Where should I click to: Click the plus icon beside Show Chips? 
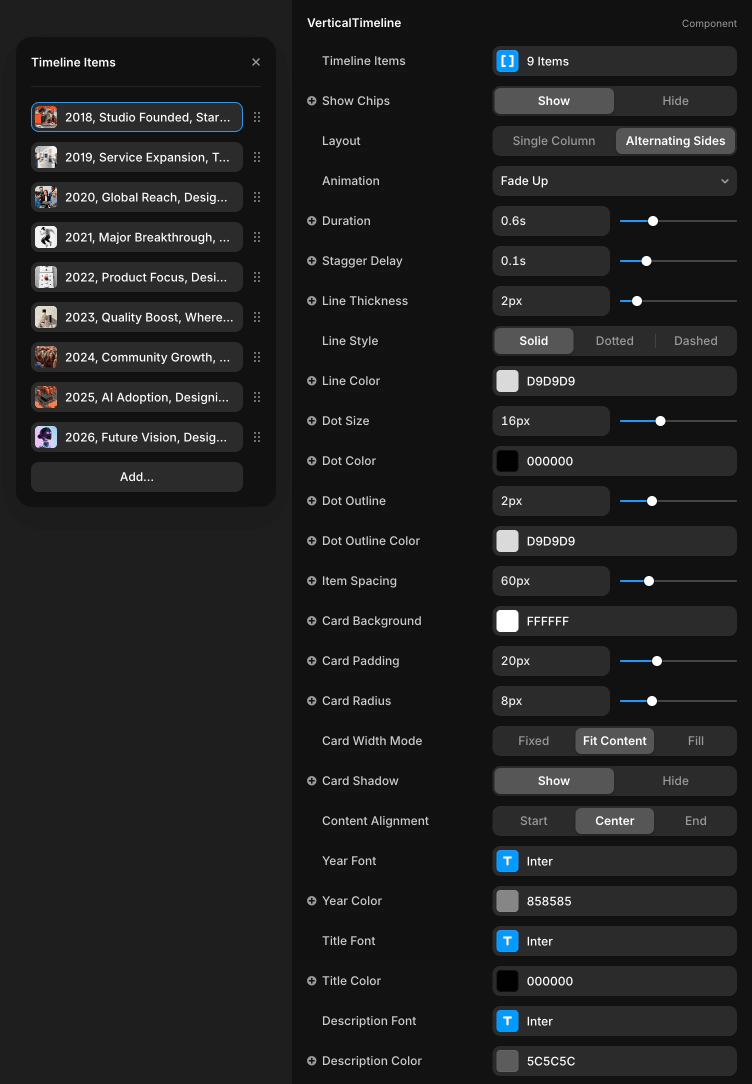[x=312, y=101]
